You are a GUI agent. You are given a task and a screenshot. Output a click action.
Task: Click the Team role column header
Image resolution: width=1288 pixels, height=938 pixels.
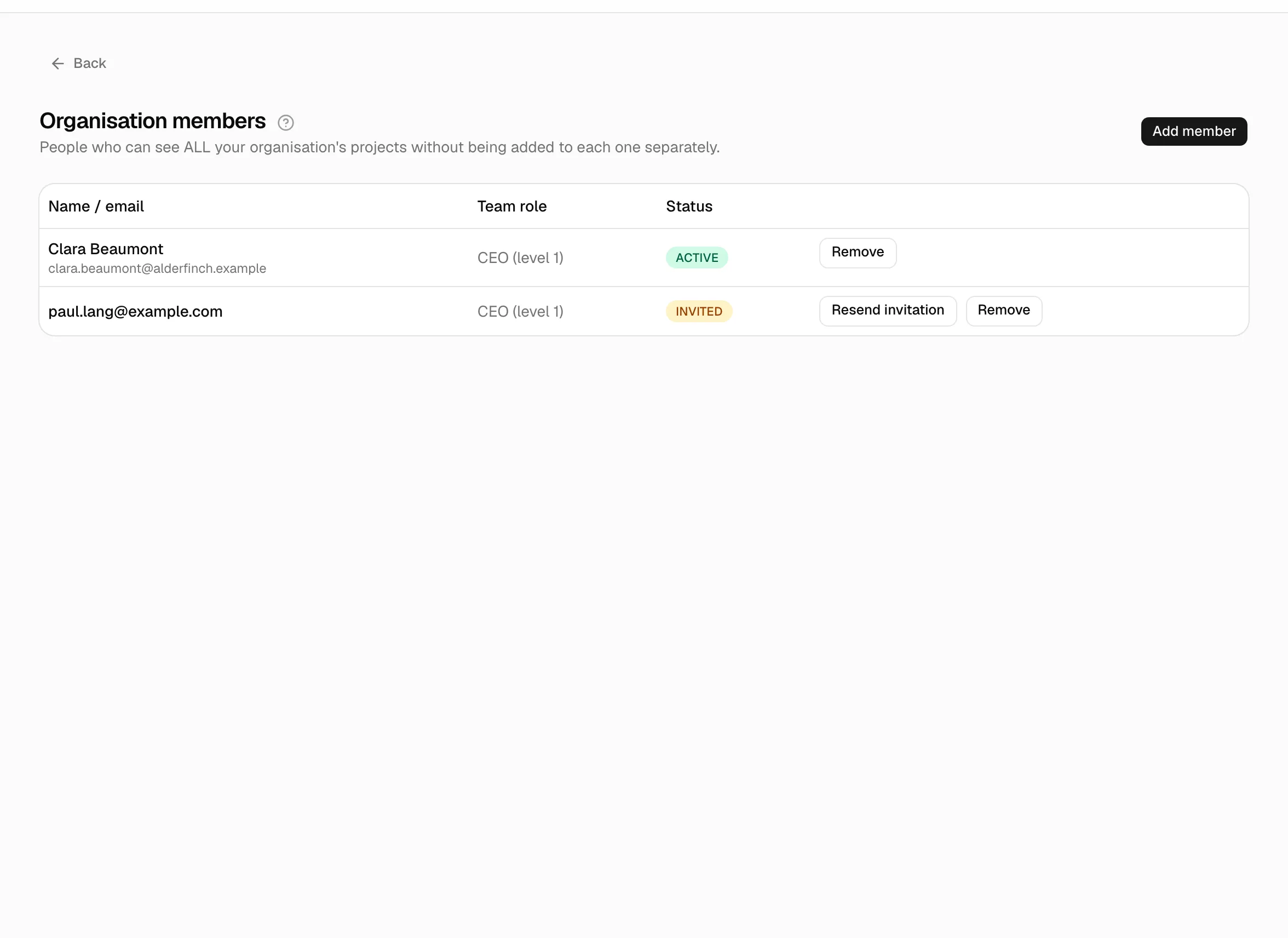click(511, 207)
